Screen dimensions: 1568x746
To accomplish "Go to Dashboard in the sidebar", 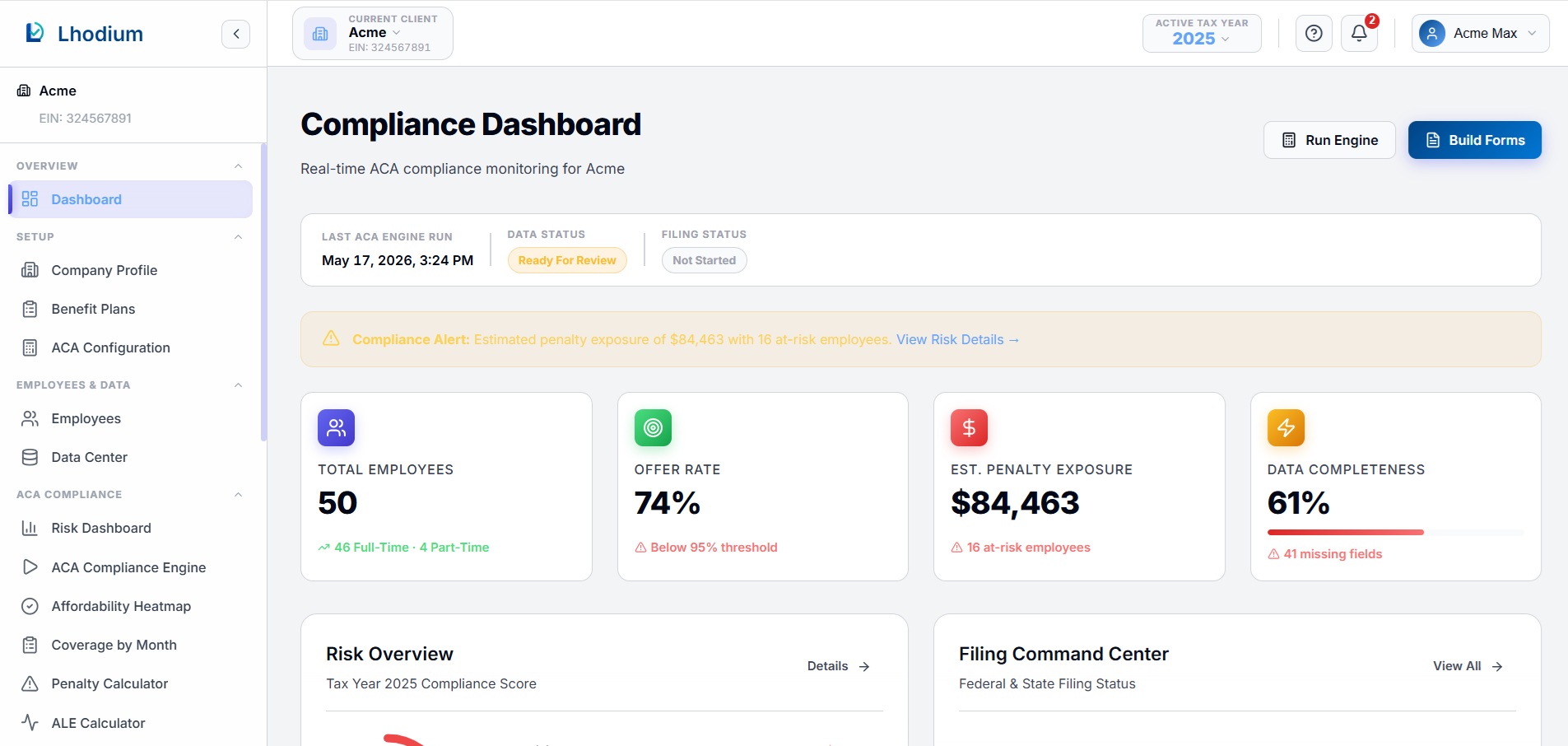I will 131,199.
